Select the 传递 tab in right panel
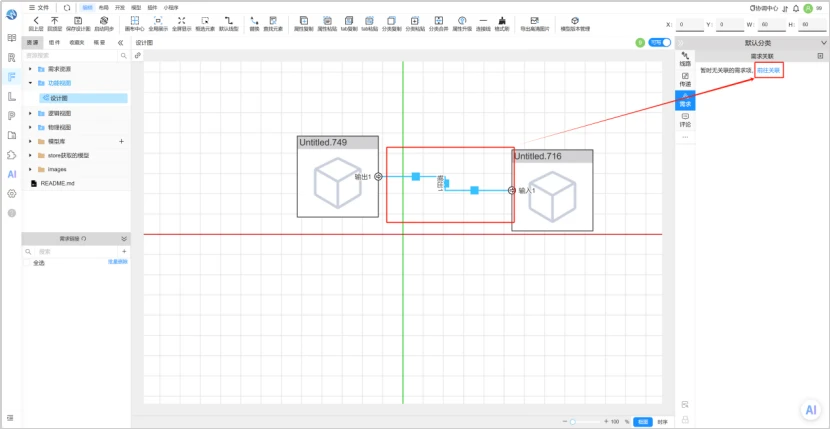Image resolution: width=830 pixels, height=429 pixels. click(685, 79)
